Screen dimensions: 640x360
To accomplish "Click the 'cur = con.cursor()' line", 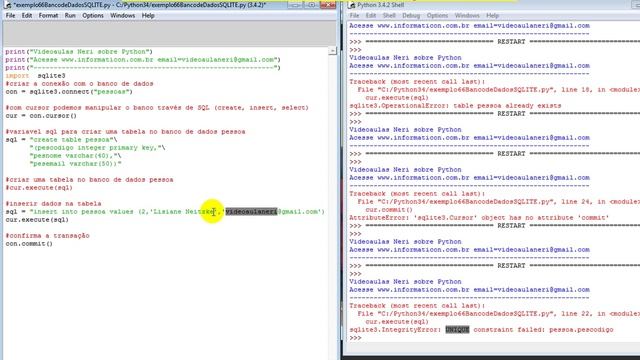I will [41, 116].
